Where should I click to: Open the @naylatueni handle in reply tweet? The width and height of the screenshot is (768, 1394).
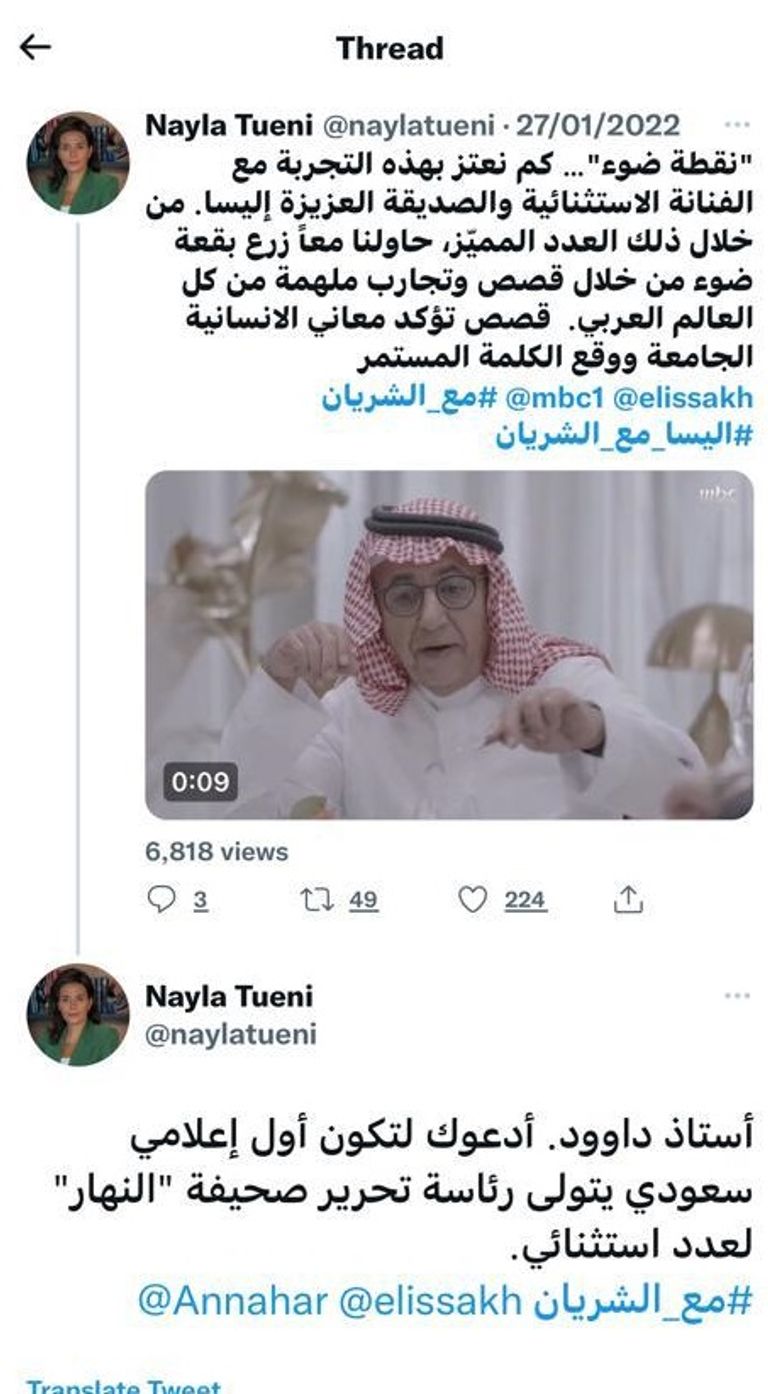pyautogui.click(x=231, y=1034)
